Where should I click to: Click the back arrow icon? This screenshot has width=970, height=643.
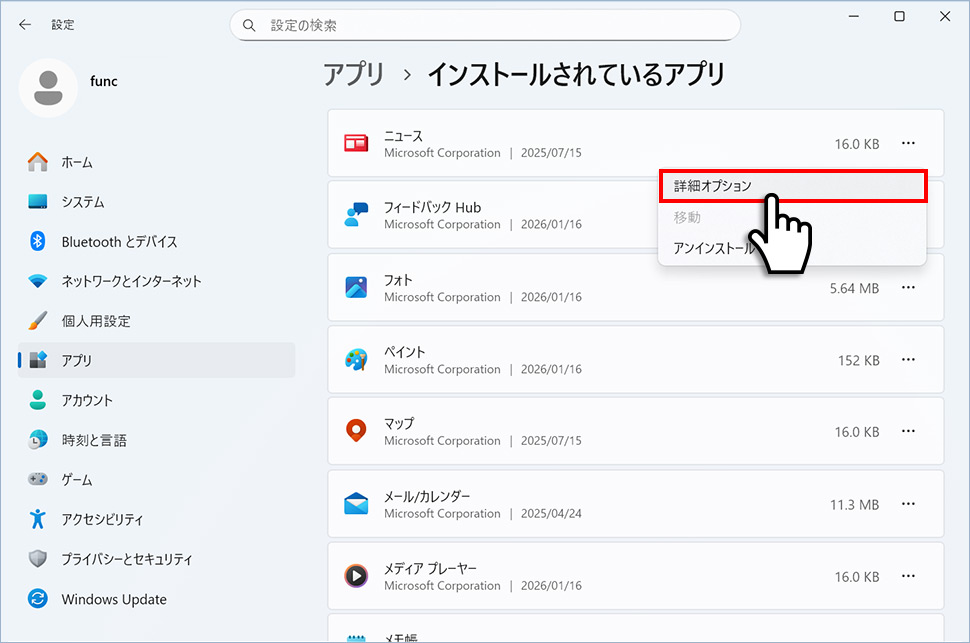24,24
